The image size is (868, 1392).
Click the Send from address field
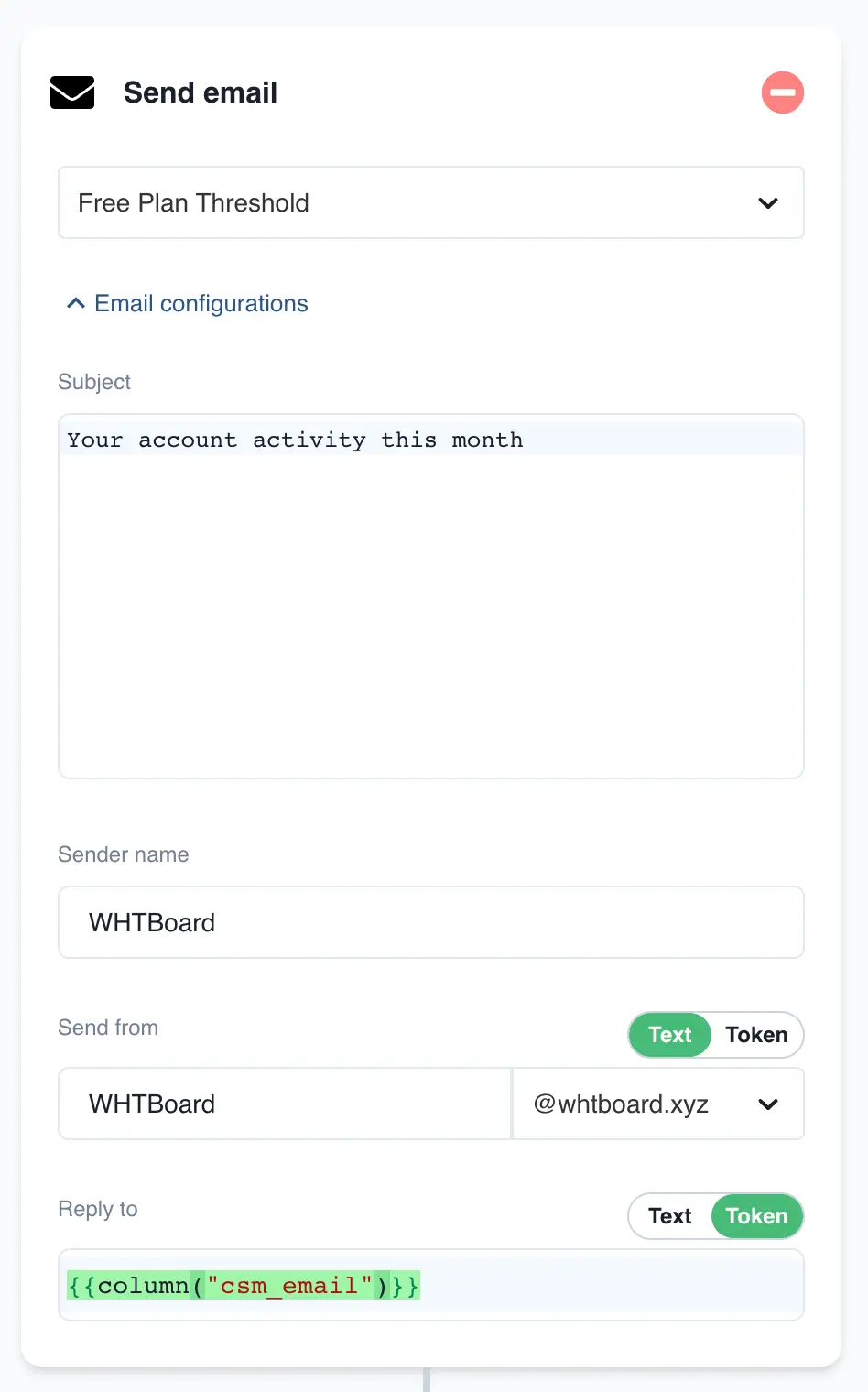click(x=285, y=1104)
